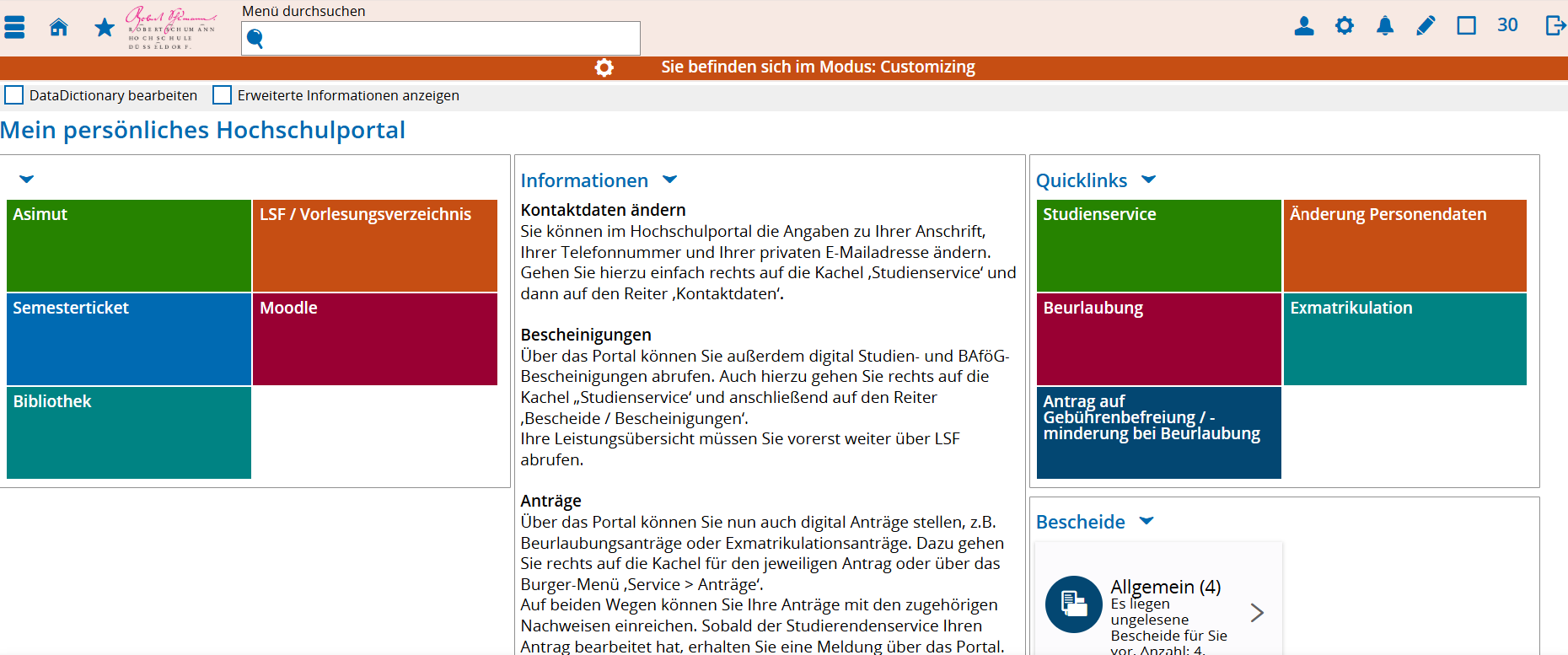Enable DataDictionary bearbeiten checkbox

coord(14,95)
